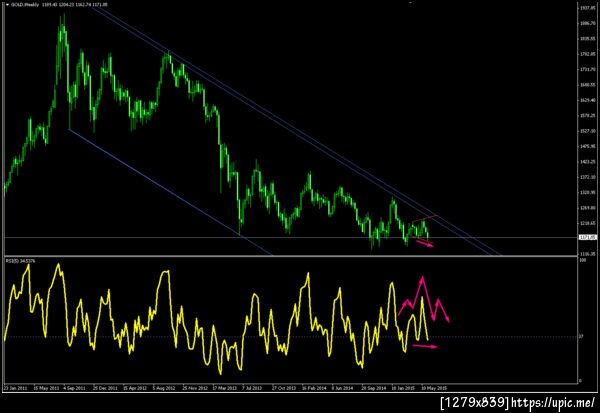Select the small red trendline above recent candles
600x413 pixels.
coord(424,219)
